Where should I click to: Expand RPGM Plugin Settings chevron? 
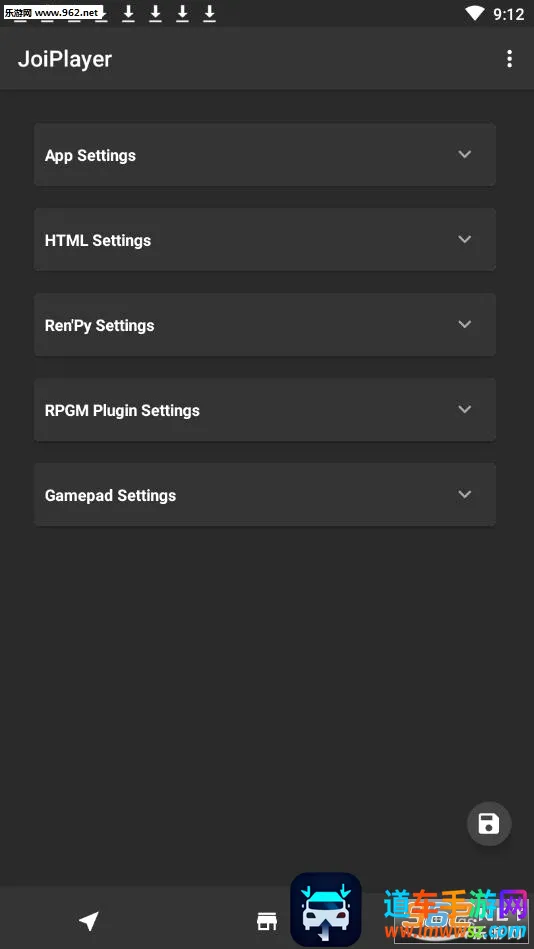(464, 409)
